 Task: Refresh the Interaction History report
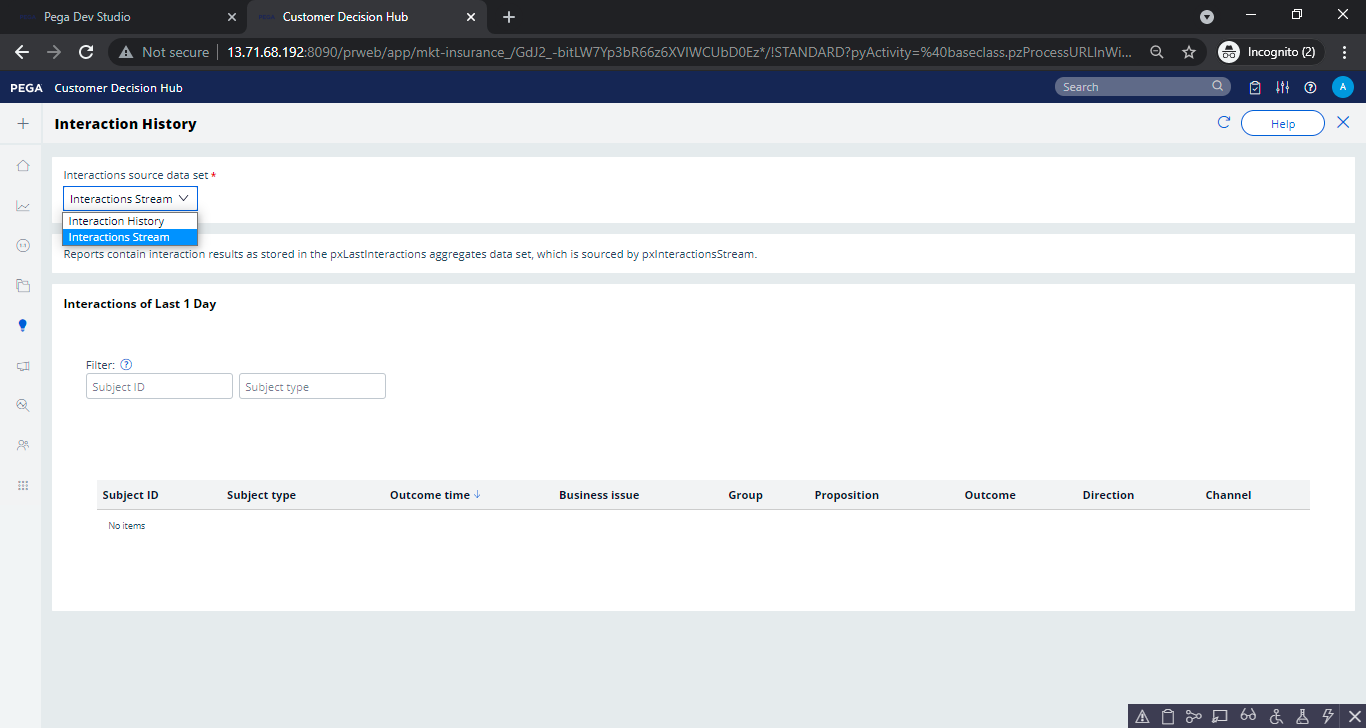click(x=1223, y=122)
